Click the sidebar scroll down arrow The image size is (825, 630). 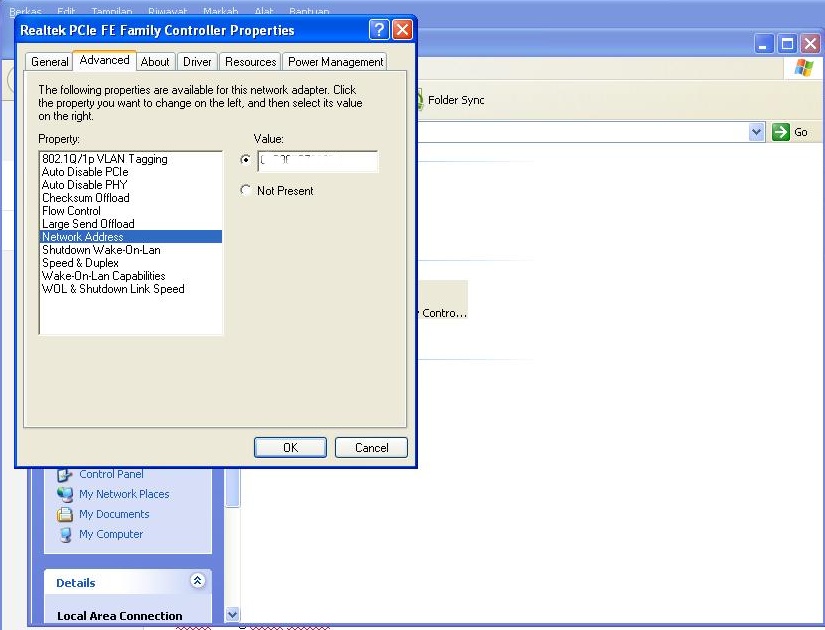(x=233, y=614)
